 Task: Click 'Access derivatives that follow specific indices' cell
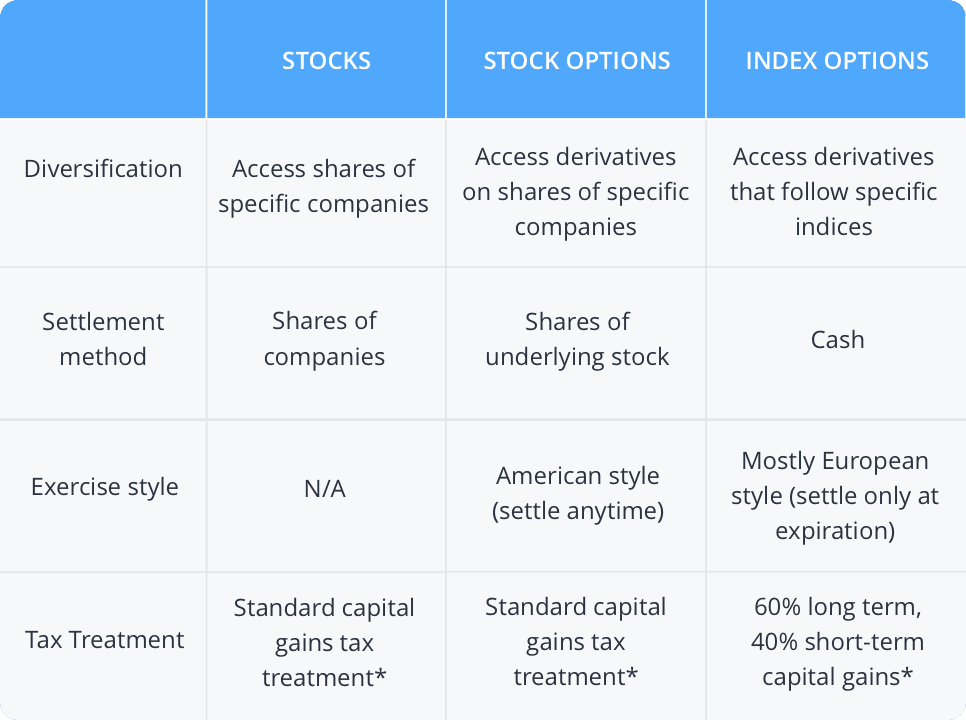pos(834,191)
